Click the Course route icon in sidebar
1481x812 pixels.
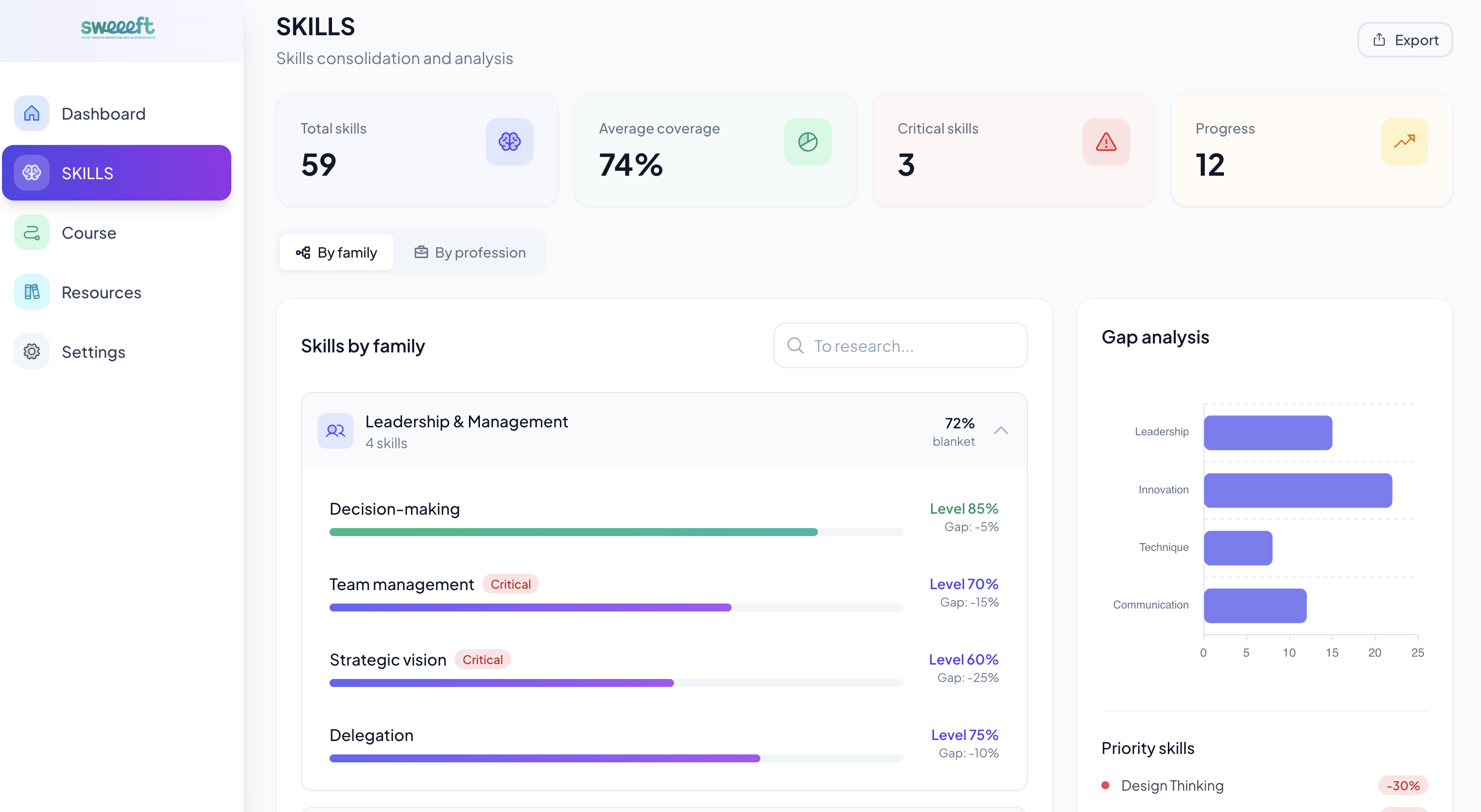[32, 232]
